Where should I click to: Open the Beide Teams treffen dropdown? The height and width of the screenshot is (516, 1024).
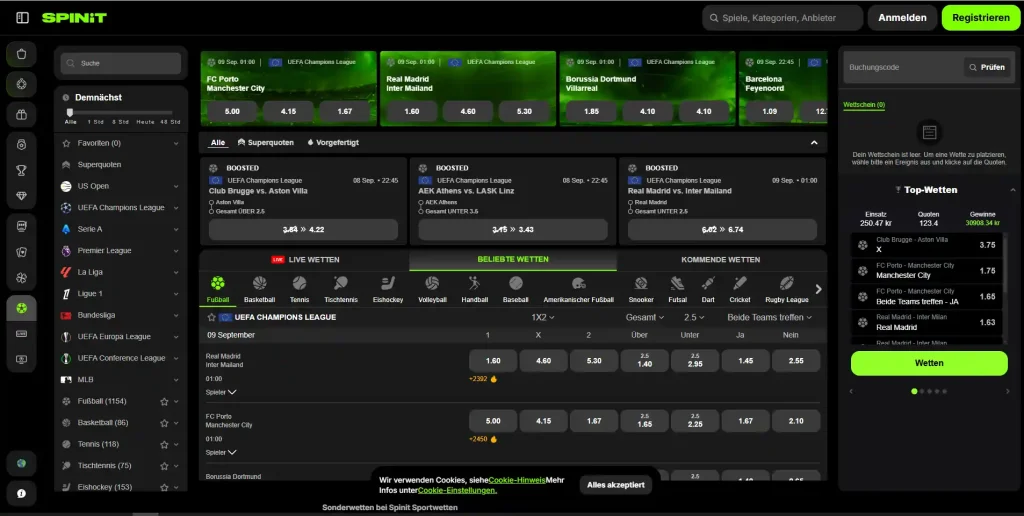point(769,317)
